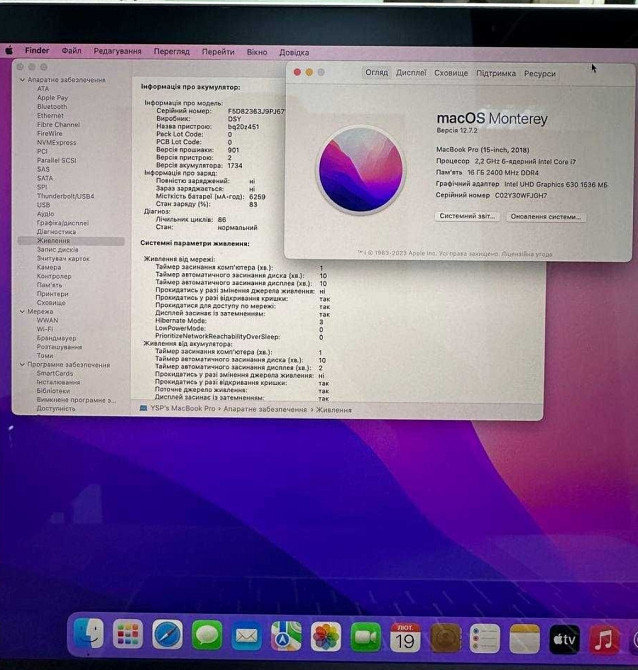Image resolution: width=638 pixels, height=670 pixels.
Task: Open Calendar showing 19 in Dock
Action: point(405,638)
